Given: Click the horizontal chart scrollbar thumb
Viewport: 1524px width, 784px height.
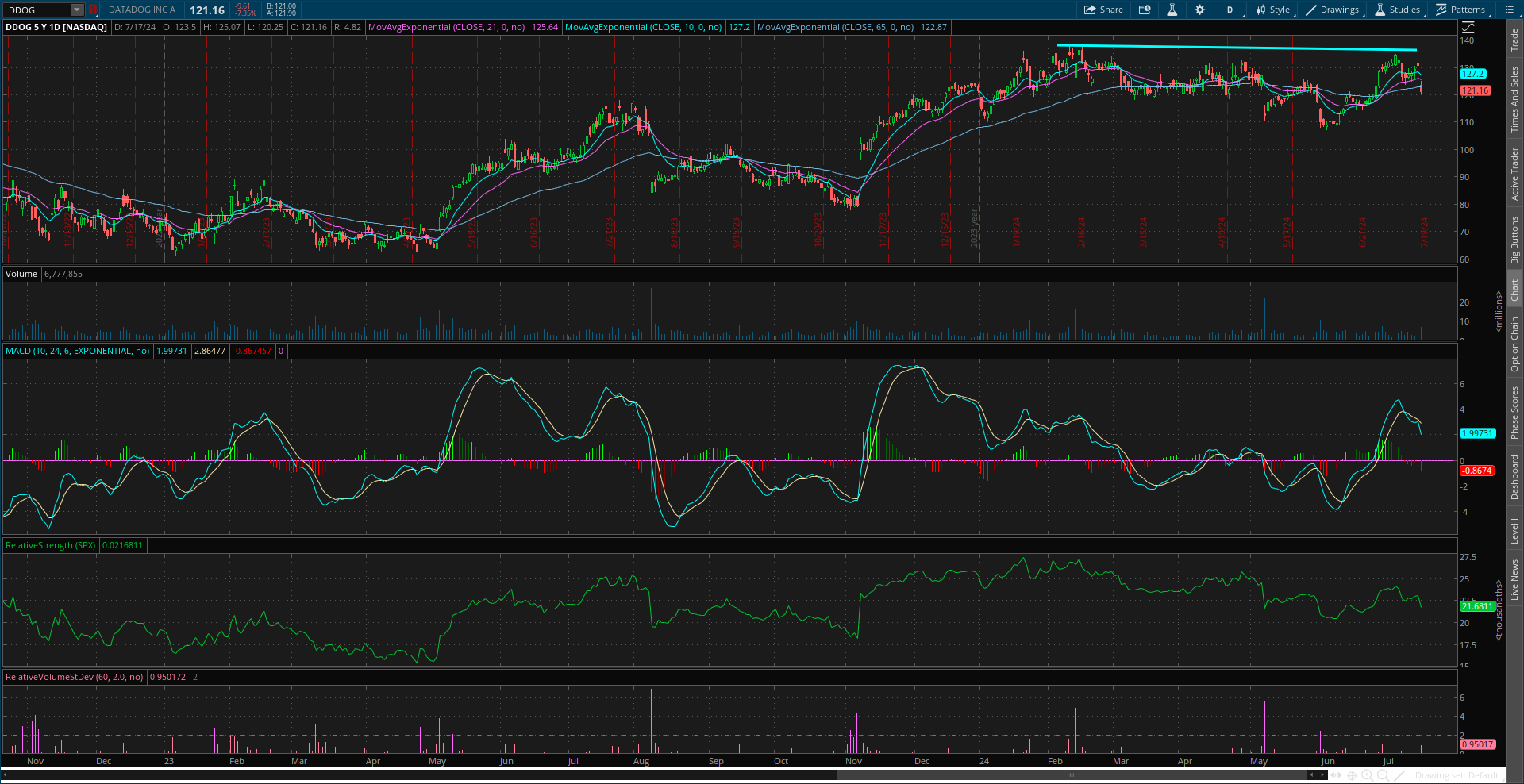Looking at the screenshot, I should pyautogui.click(x=1071, y=775).
